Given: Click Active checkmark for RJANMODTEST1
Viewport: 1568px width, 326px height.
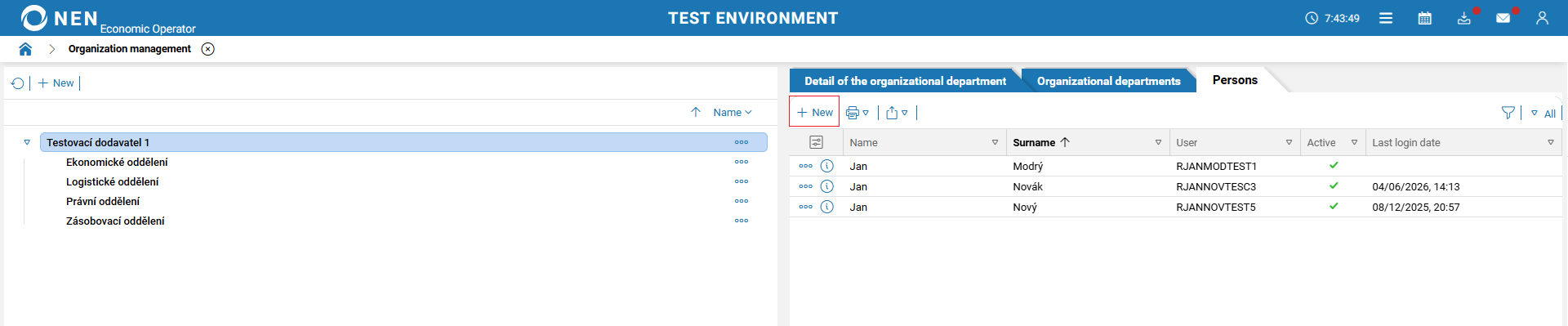Looking at the screenshot, I should [1334, 165].
